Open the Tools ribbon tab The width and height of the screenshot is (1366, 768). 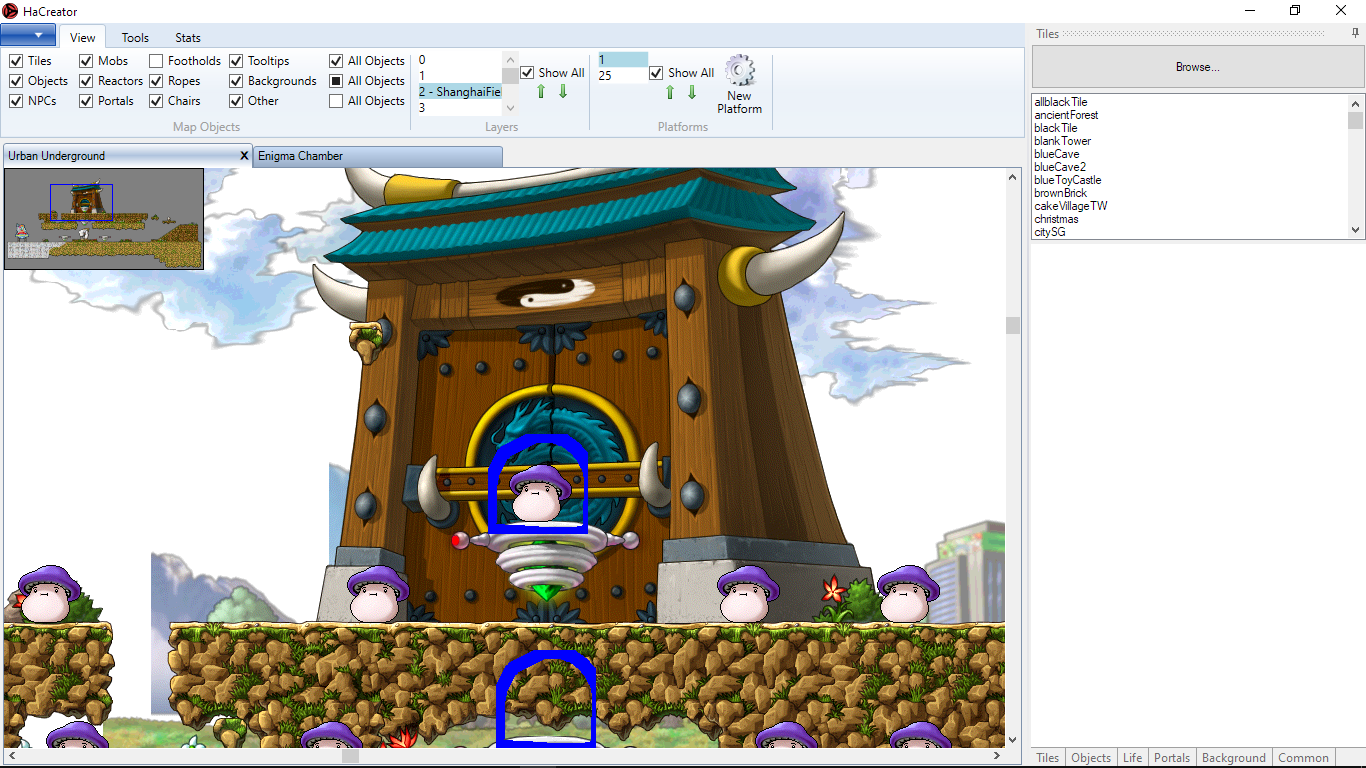[x=135, y=38]
